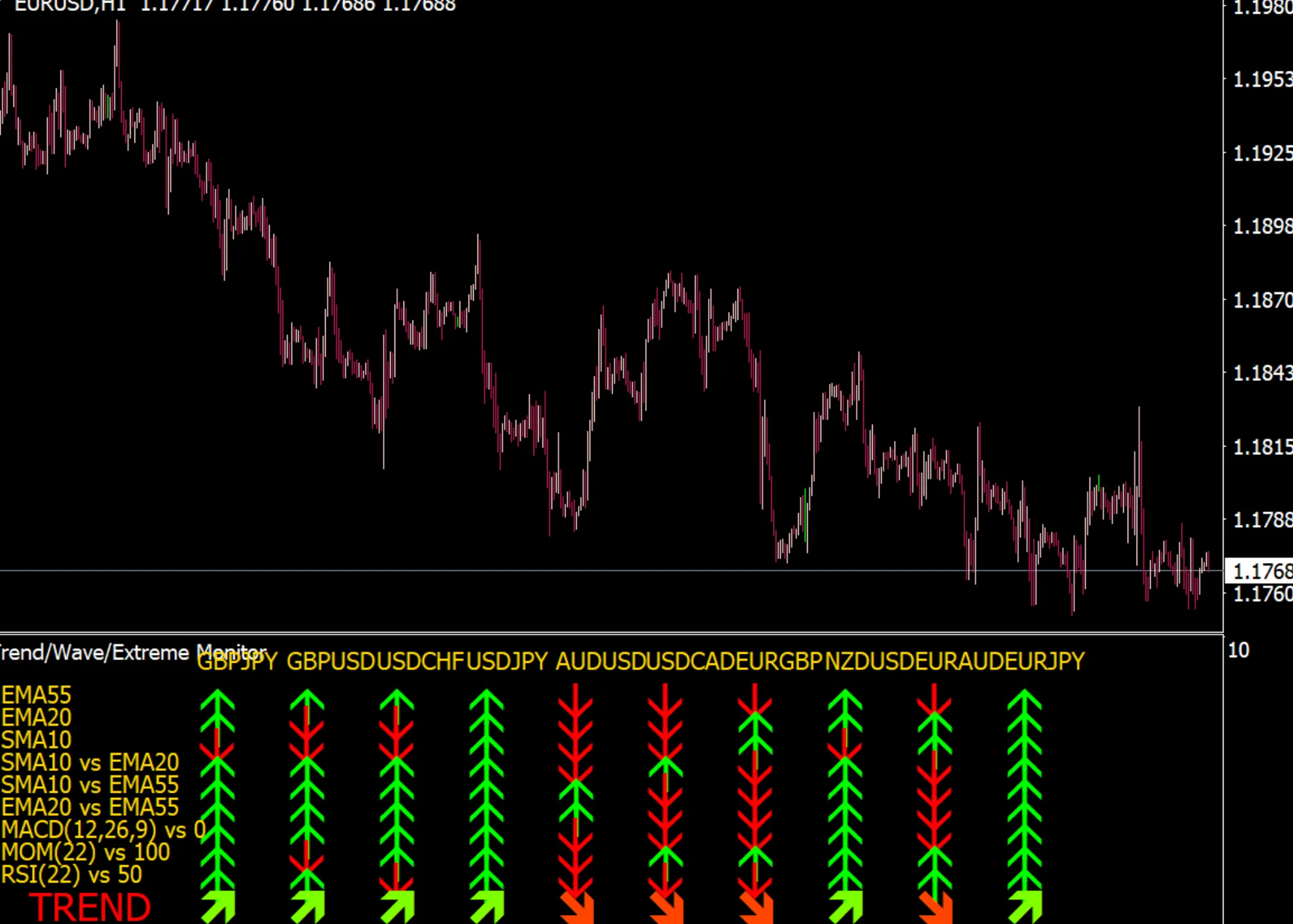The height and width of the screenshot is (924, 1293).
Task: Click the 1.1898 price axis label
Action: [1262, 226]
